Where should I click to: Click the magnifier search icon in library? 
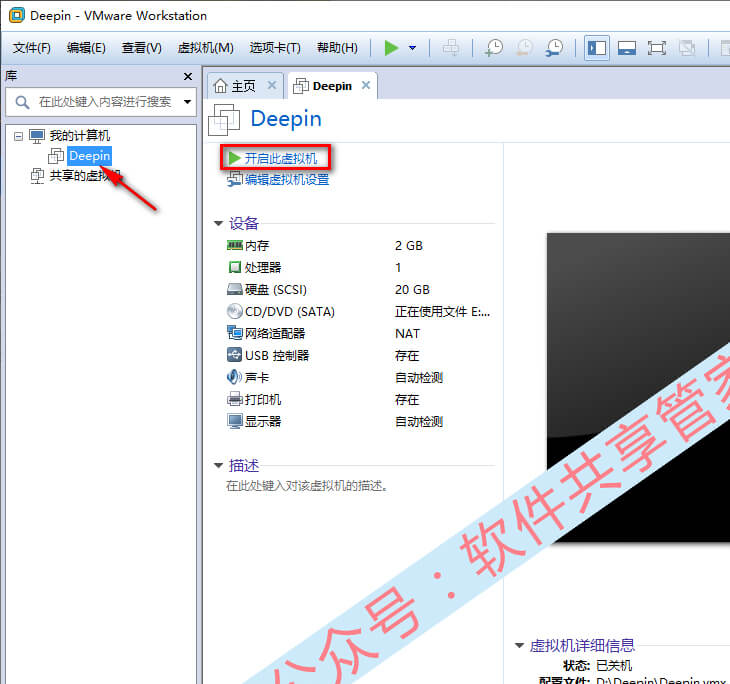[22, 102]
